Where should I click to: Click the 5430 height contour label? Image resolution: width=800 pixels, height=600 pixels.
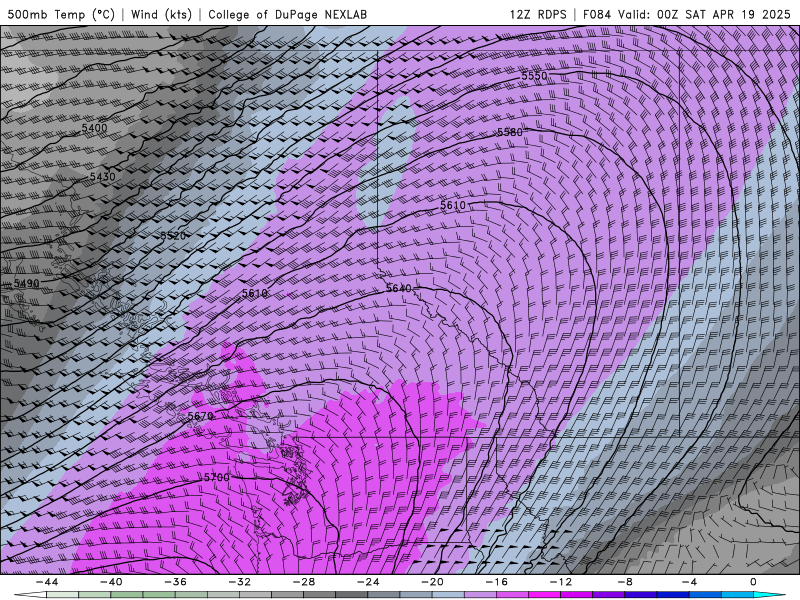(103, 177)
